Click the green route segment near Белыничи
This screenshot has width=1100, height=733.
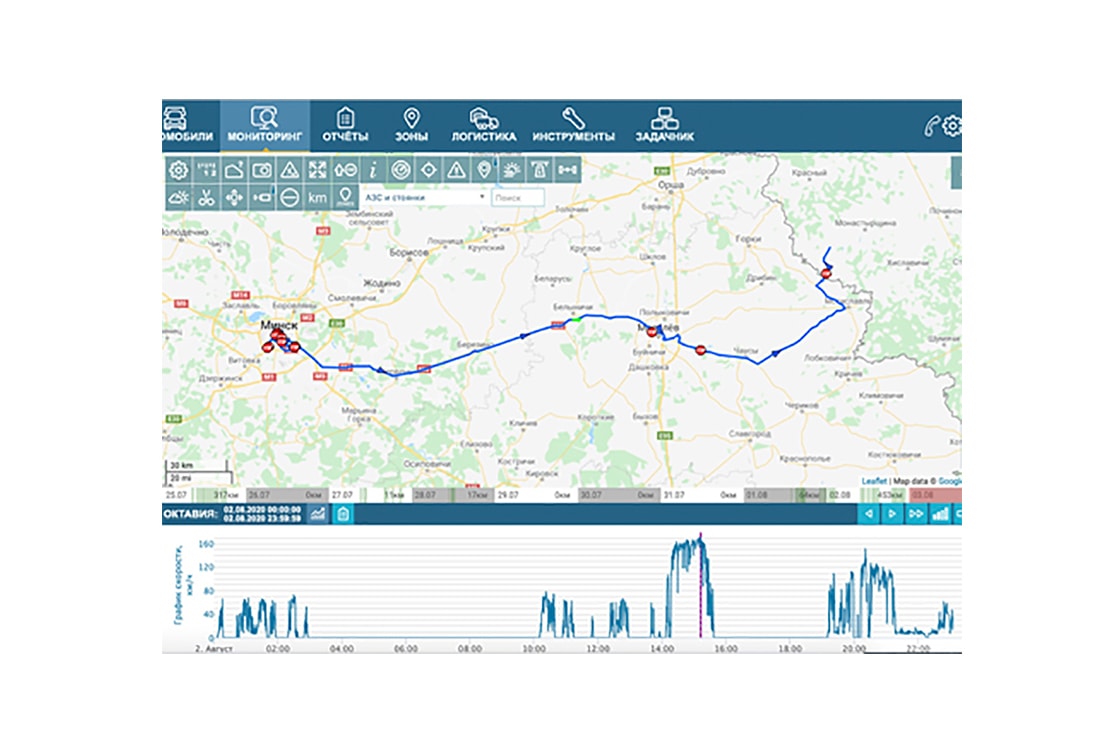point(575,320)
